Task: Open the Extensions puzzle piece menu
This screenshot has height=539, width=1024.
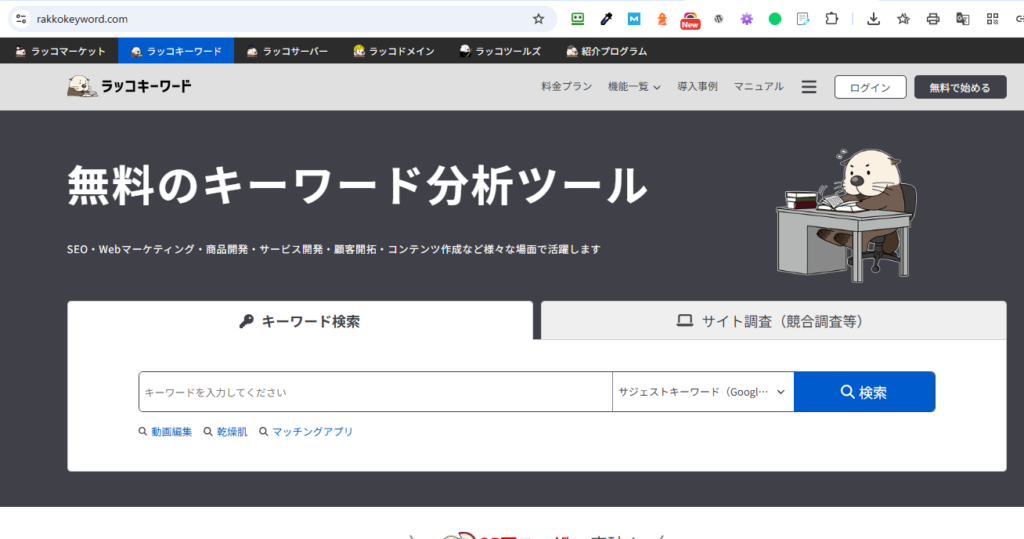Action: 831,19
